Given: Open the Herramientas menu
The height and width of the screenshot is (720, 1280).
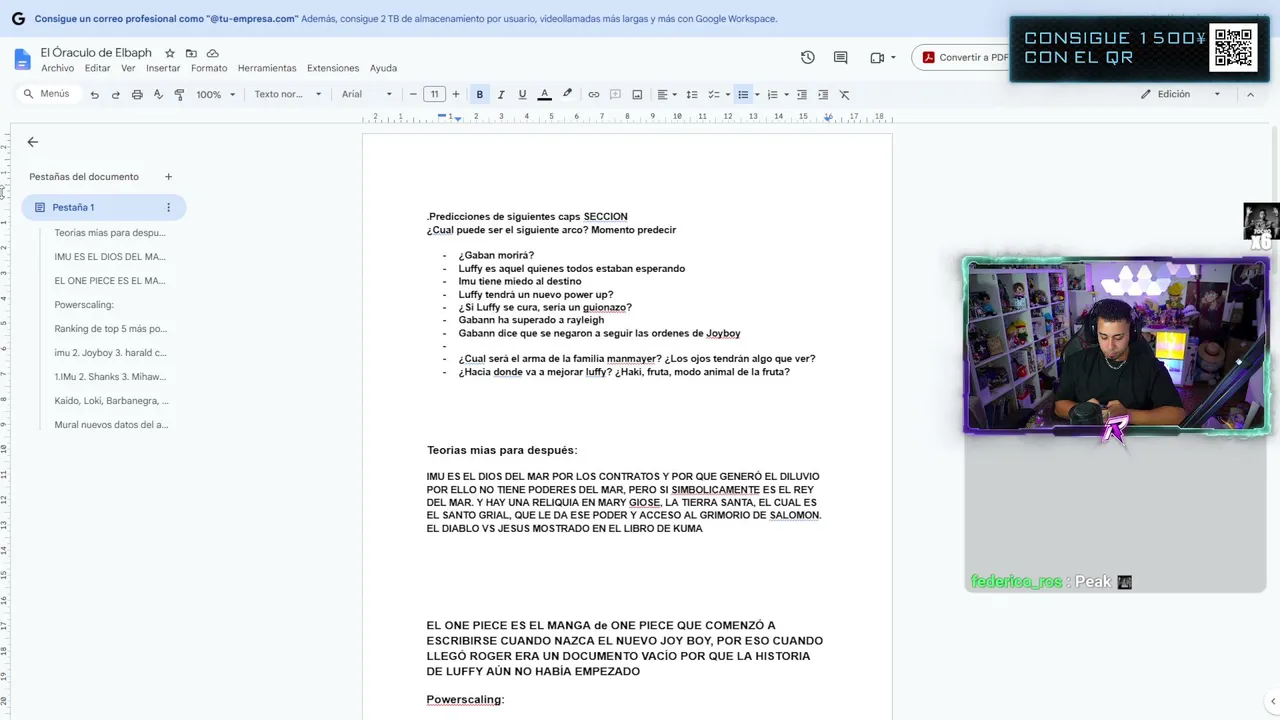Looking at the screenshot, I should (267, 69).
